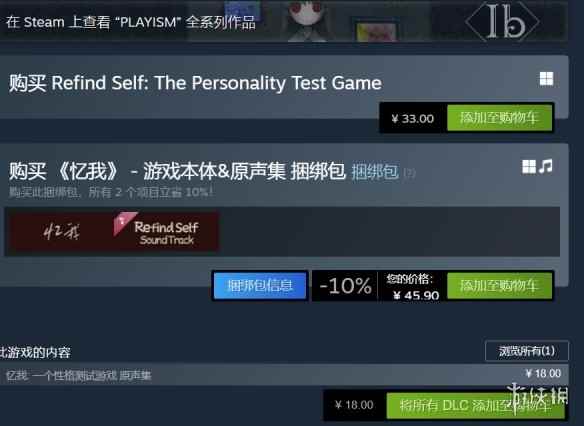Select the 忆我 原声集 DLC row
Image resolution: width=584 pixels, height=426 pixels.
284,375
